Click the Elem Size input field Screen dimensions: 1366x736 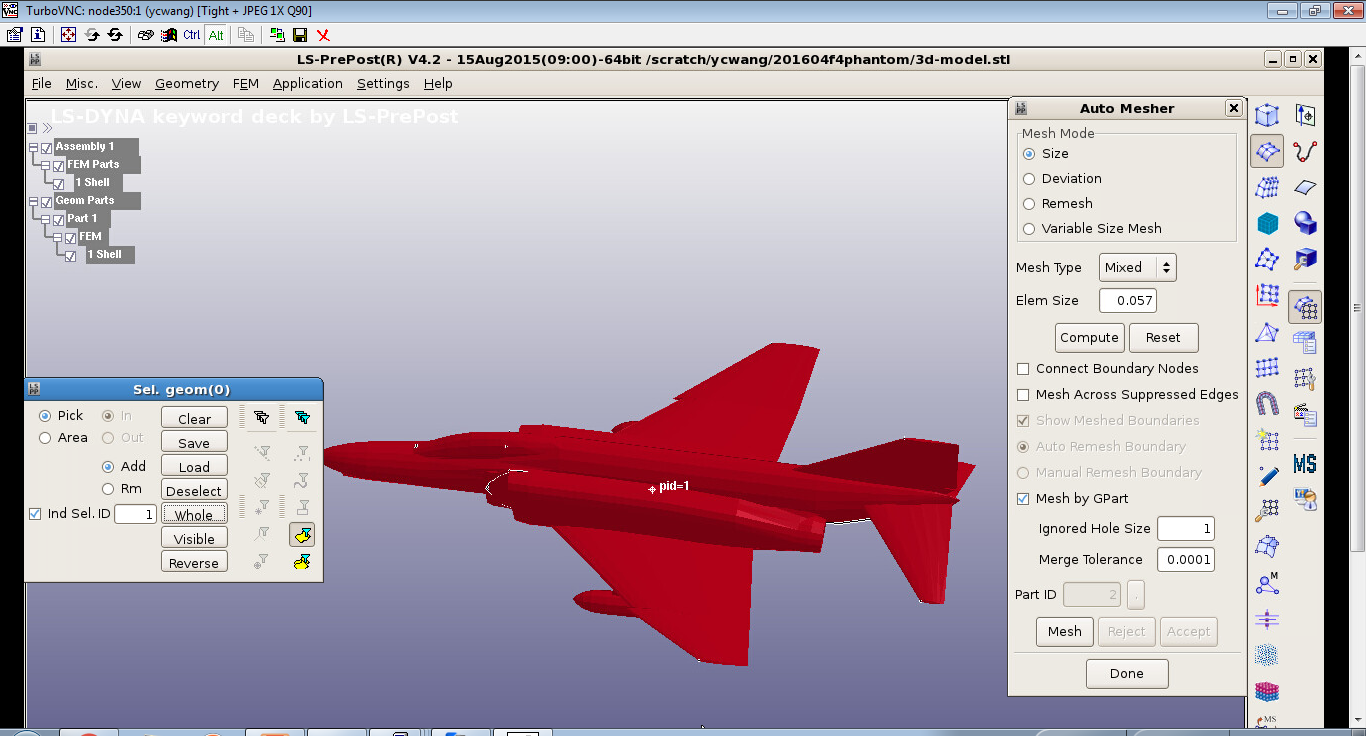1127,301
